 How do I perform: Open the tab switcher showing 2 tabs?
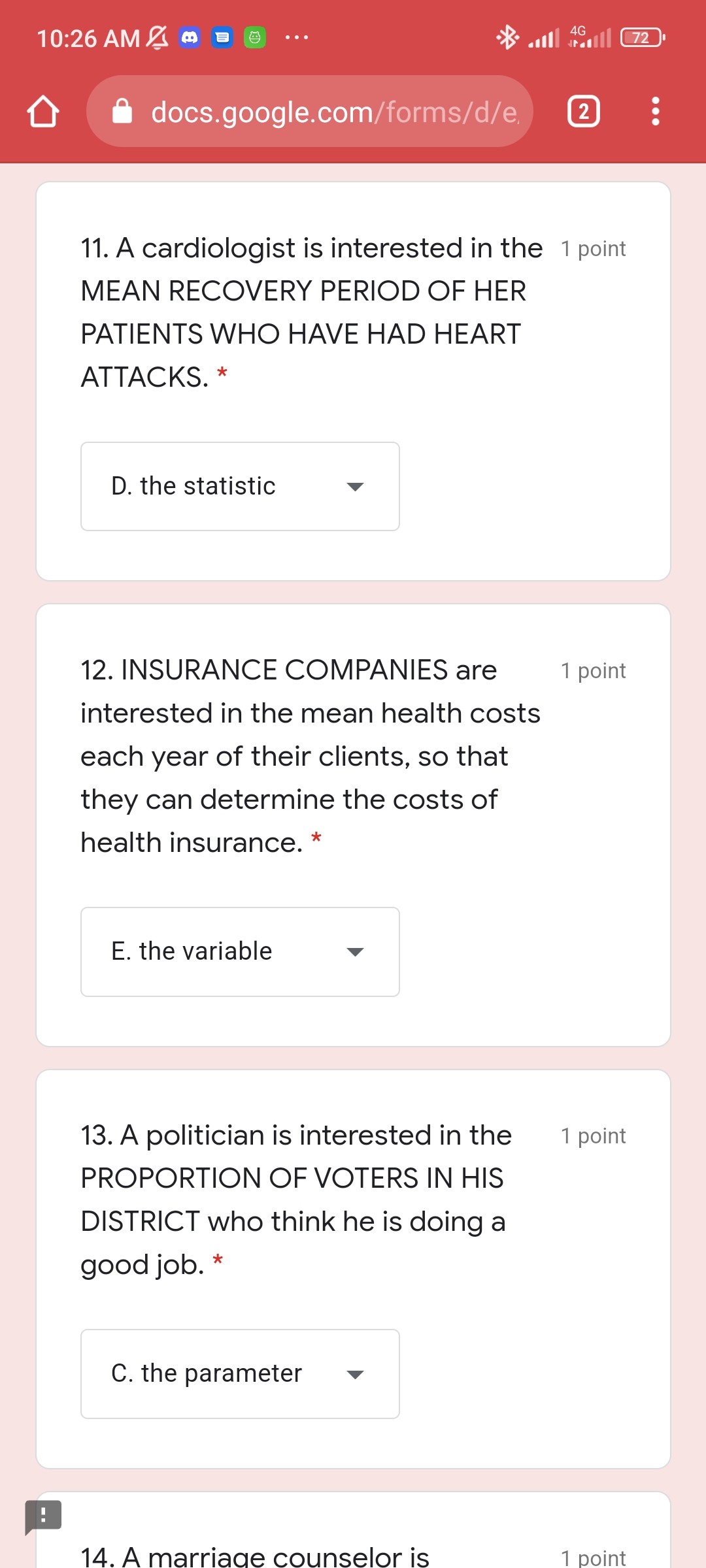(x=583, y=112)
